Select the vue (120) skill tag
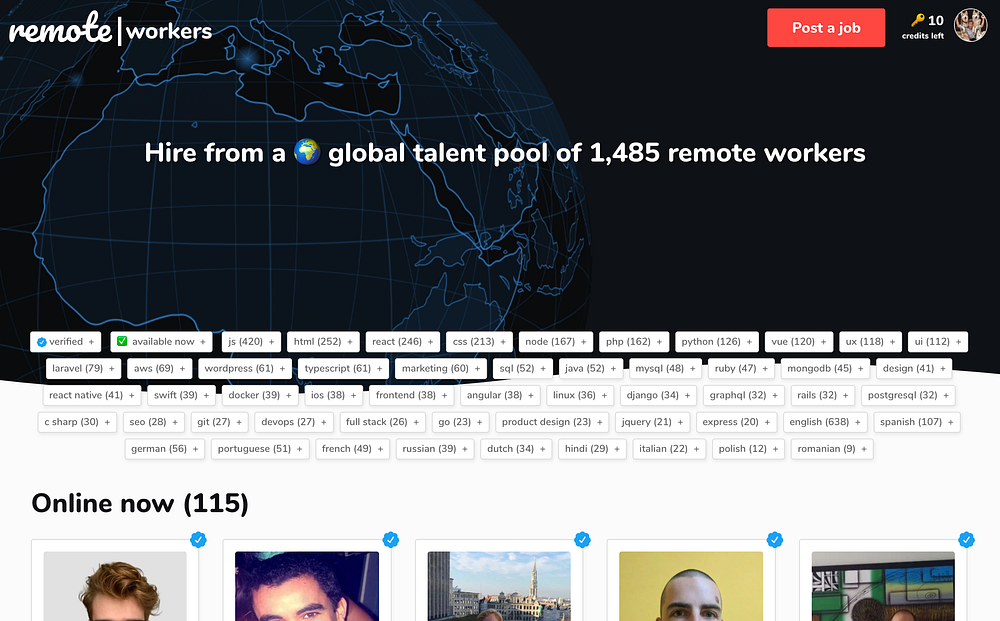Screen dimensions: 1000x621 pyautogui.click(x=799, y=342)
